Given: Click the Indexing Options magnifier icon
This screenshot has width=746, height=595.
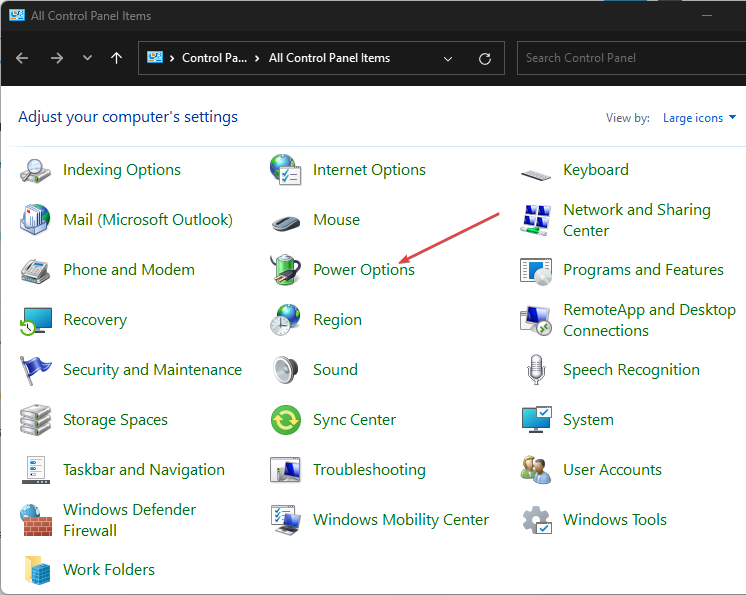Looking at the screenshot, I should click(36, 170).
